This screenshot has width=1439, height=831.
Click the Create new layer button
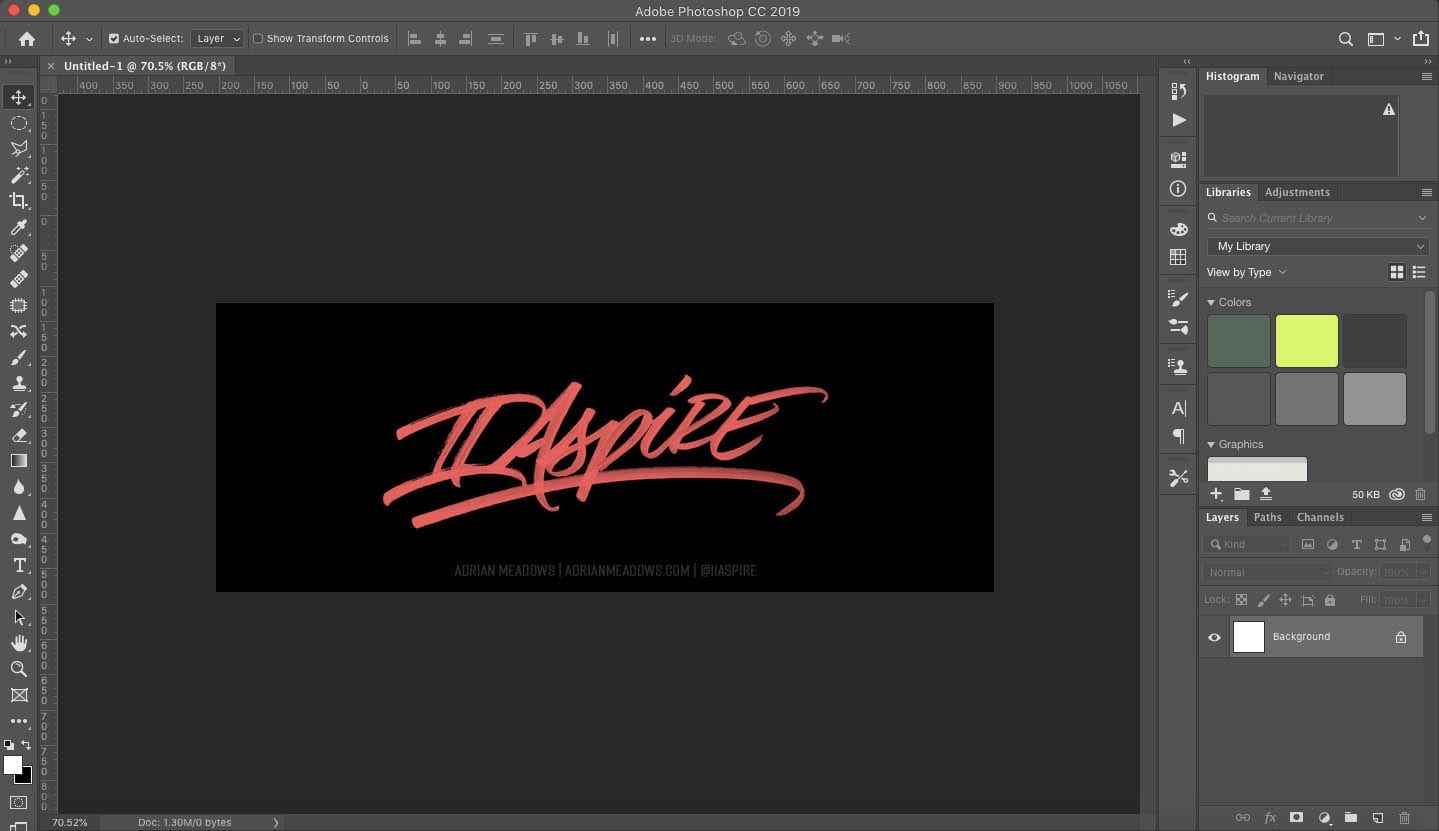[1378, 818]
